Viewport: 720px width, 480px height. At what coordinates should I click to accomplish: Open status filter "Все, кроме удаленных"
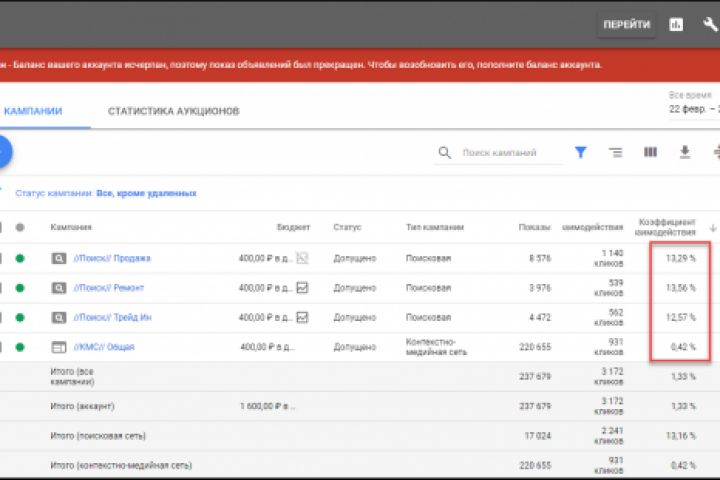(146, 193)
